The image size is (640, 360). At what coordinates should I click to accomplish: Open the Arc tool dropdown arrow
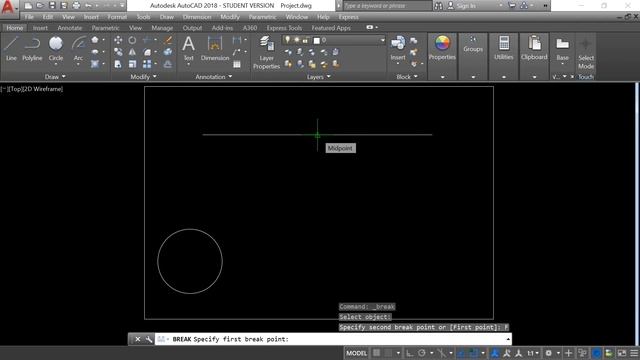[78, 64]
